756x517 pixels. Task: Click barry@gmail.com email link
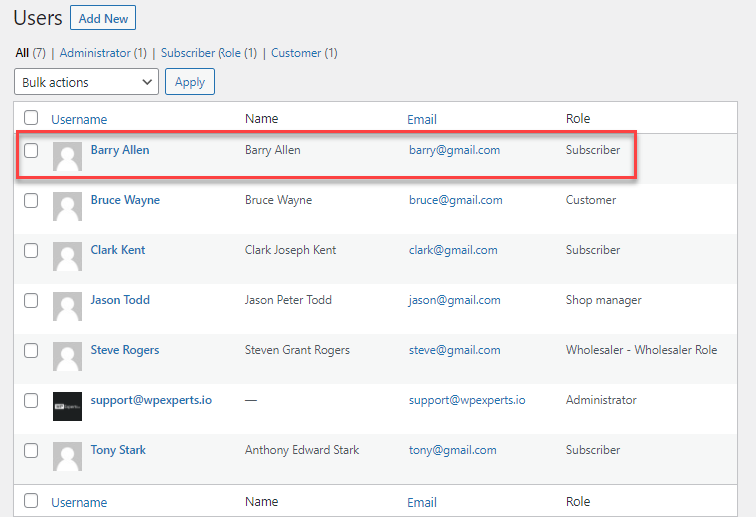(x=455, y=150)
